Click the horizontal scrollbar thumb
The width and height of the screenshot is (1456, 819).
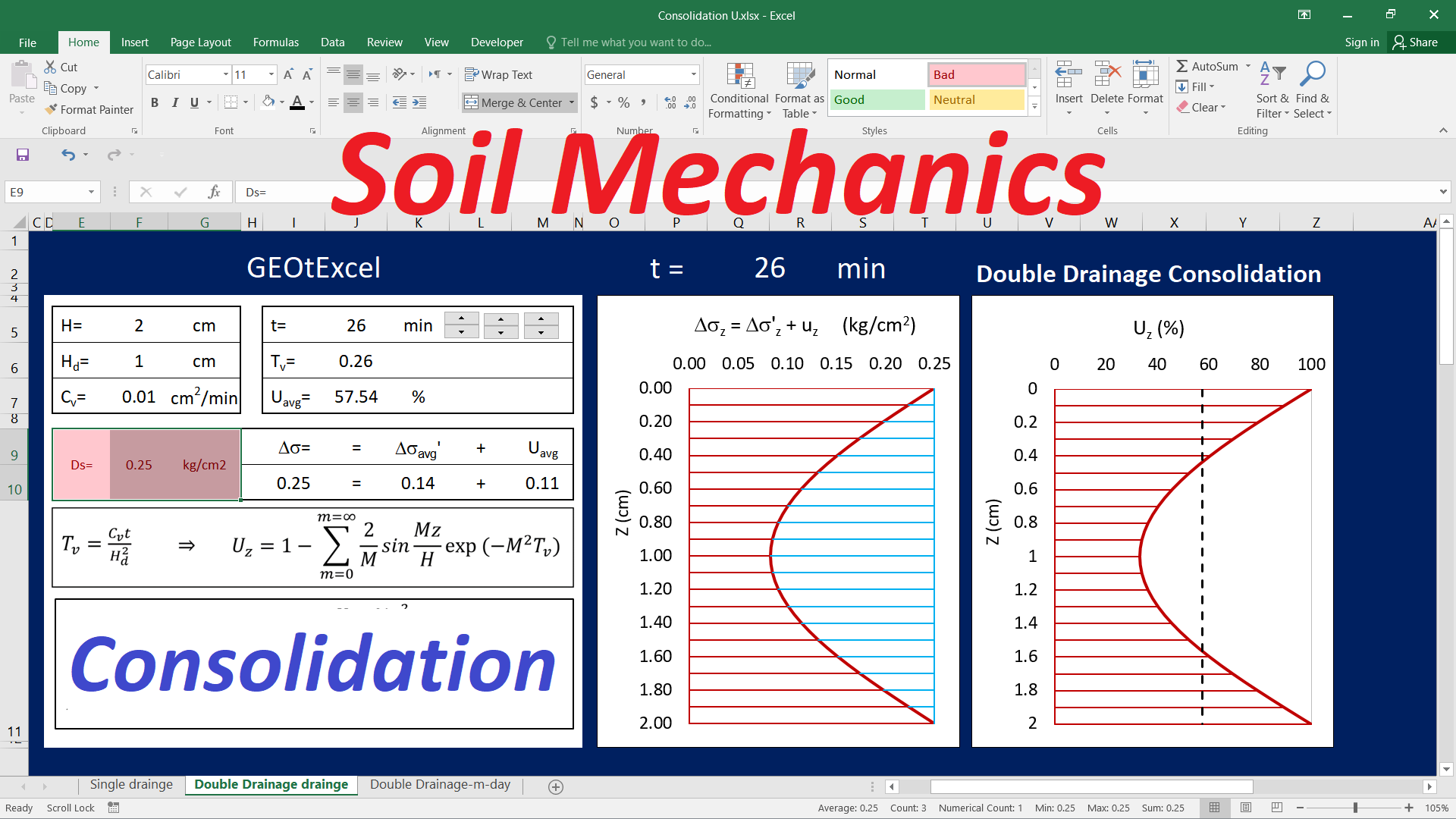1091,787
